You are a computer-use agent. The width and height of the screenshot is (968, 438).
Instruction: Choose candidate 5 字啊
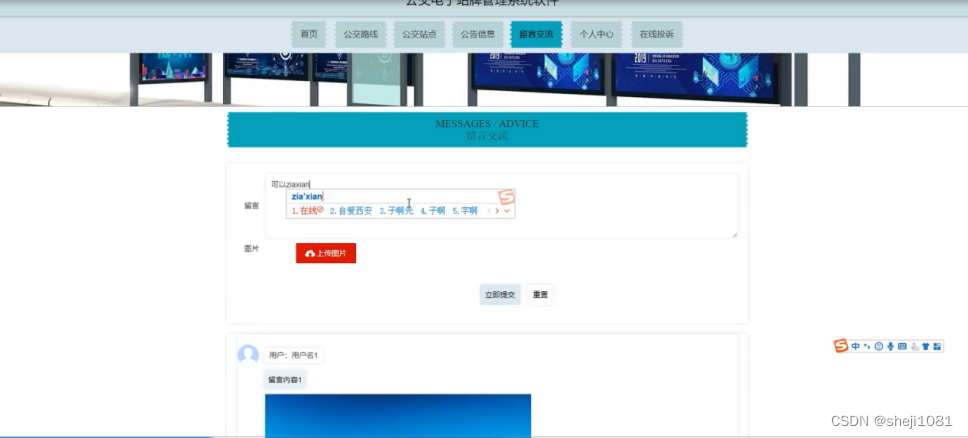465,211
